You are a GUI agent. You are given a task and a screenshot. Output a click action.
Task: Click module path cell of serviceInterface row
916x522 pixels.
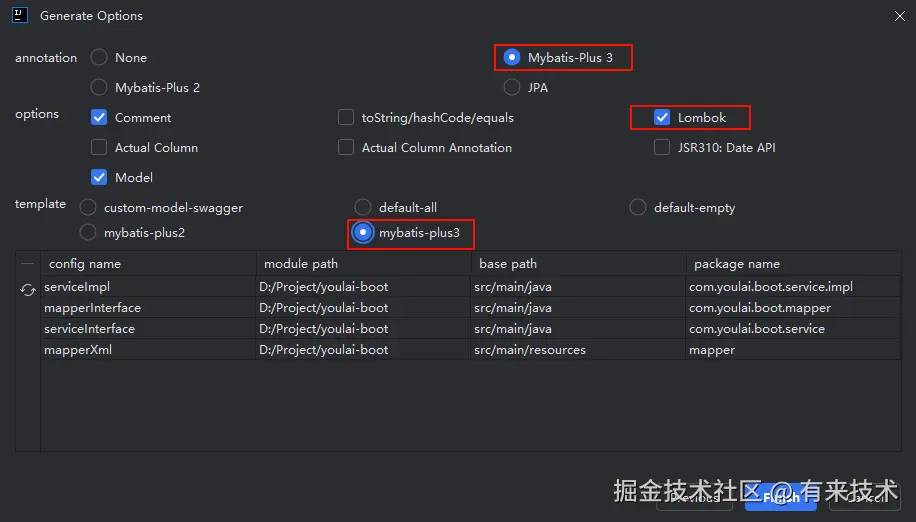click(363, 329)
